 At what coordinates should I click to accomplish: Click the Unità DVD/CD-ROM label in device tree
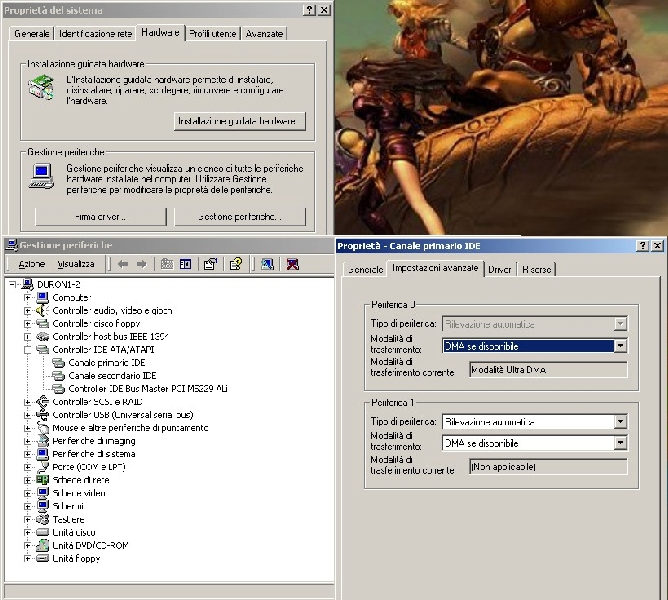point(90,545)
